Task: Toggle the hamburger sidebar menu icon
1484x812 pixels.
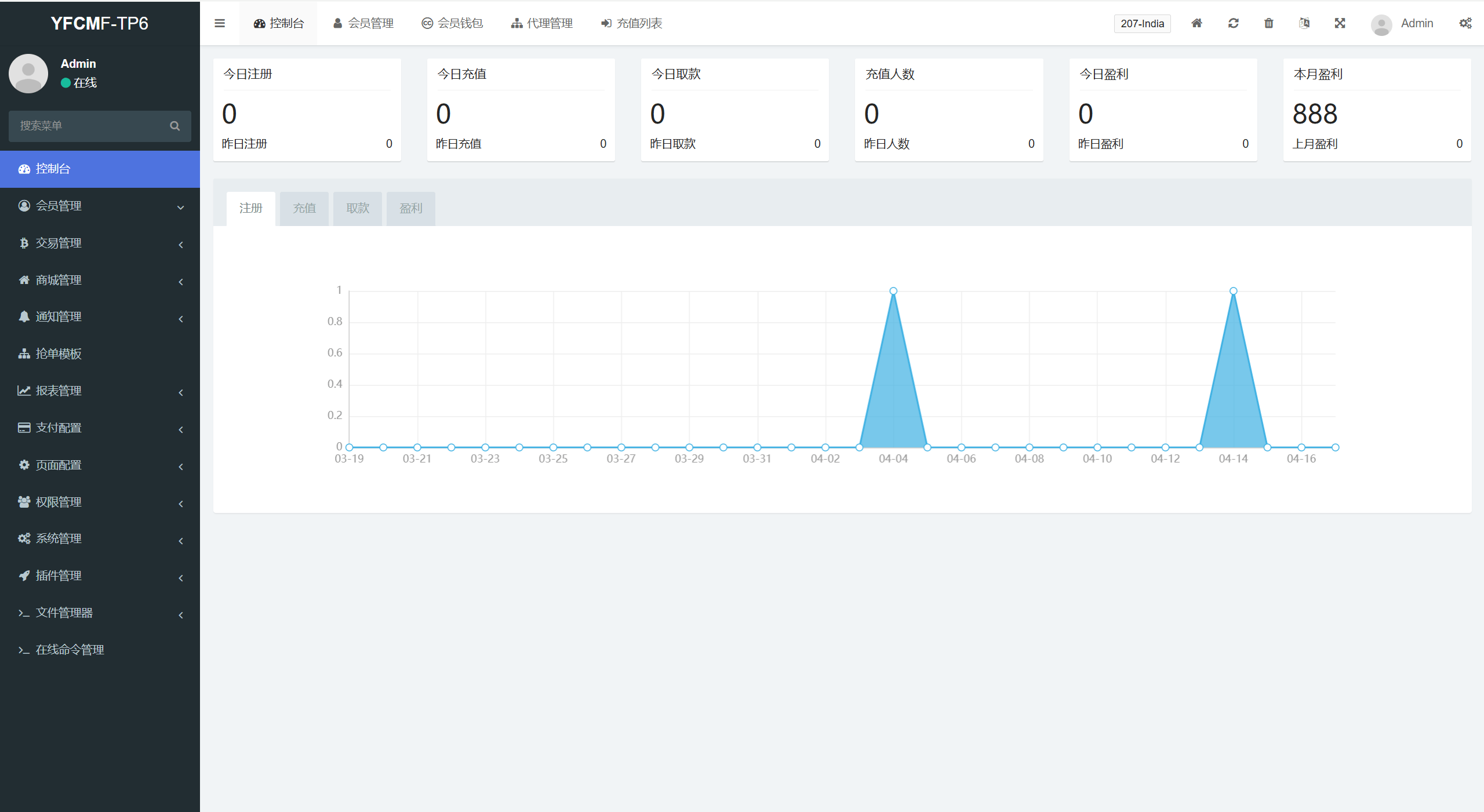Action: coord(219,23)
